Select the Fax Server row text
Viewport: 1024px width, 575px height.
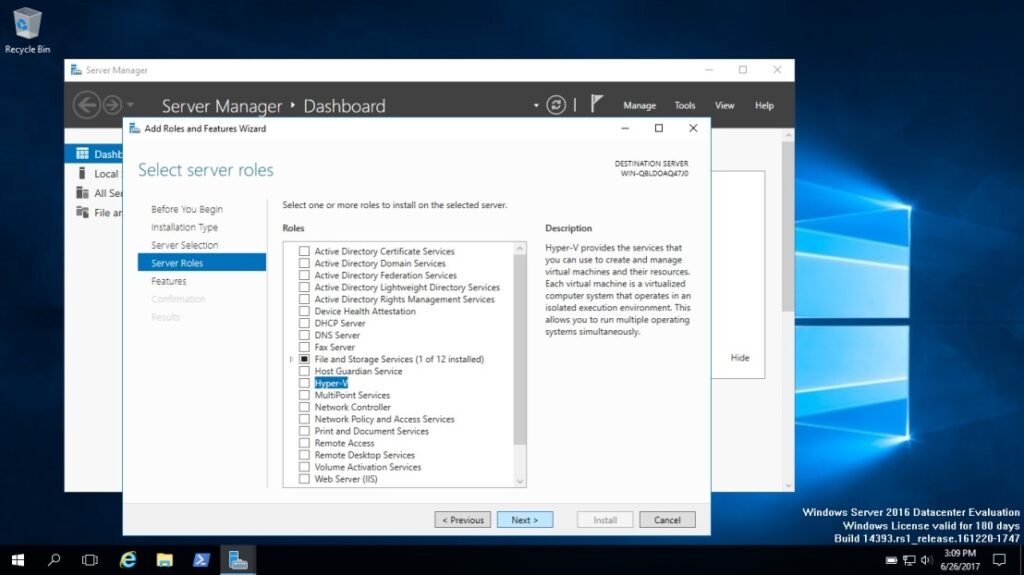tap(334, 347)
